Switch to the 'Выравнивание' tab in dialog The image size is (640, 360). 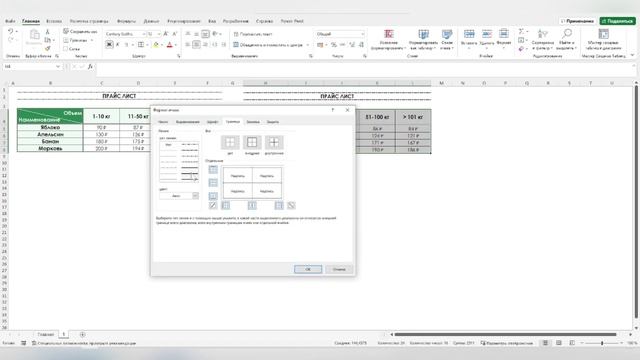(188, 122)
